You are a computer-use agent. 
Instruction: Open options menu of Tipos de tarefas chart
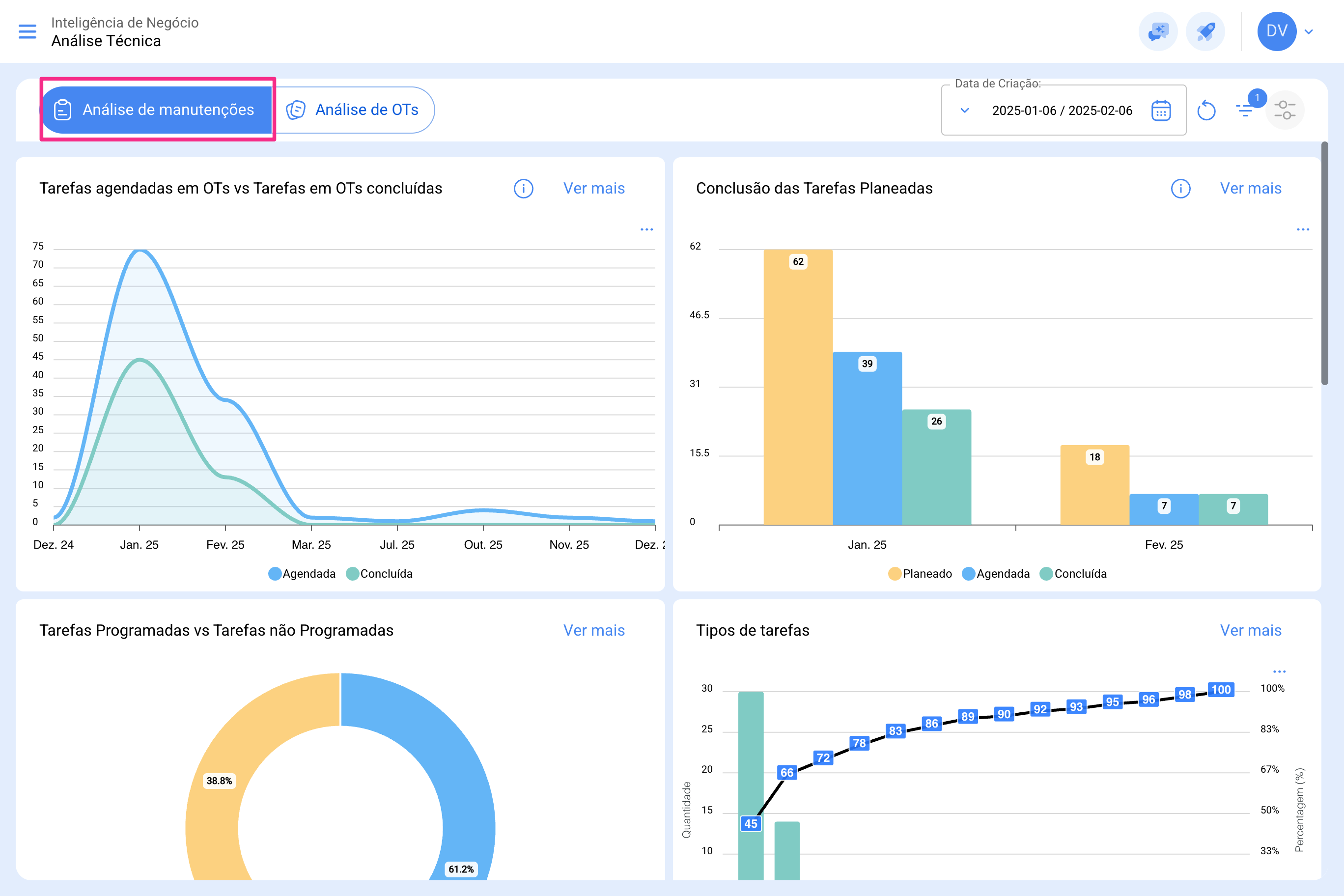(1280, 672)
